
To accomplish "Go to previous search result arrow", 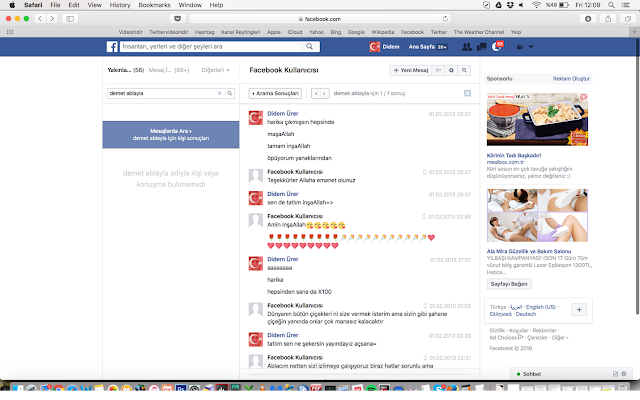I will pos(316,93).
